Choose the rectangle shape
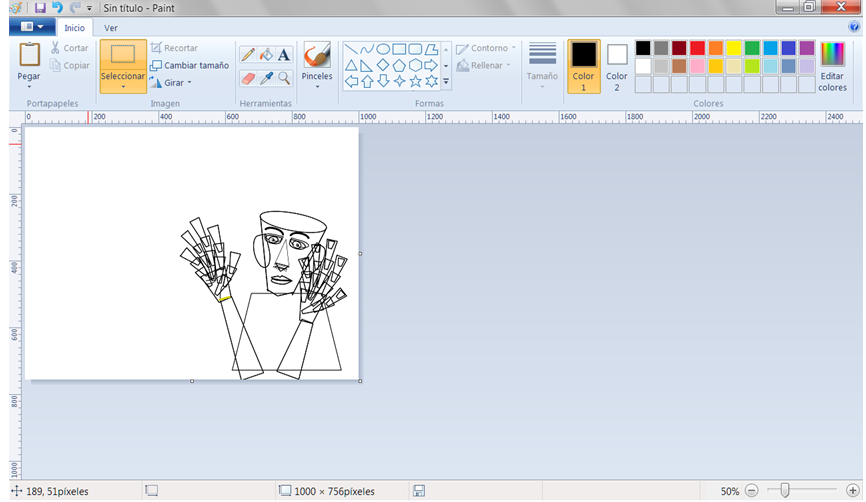 [x=399, y=49]
